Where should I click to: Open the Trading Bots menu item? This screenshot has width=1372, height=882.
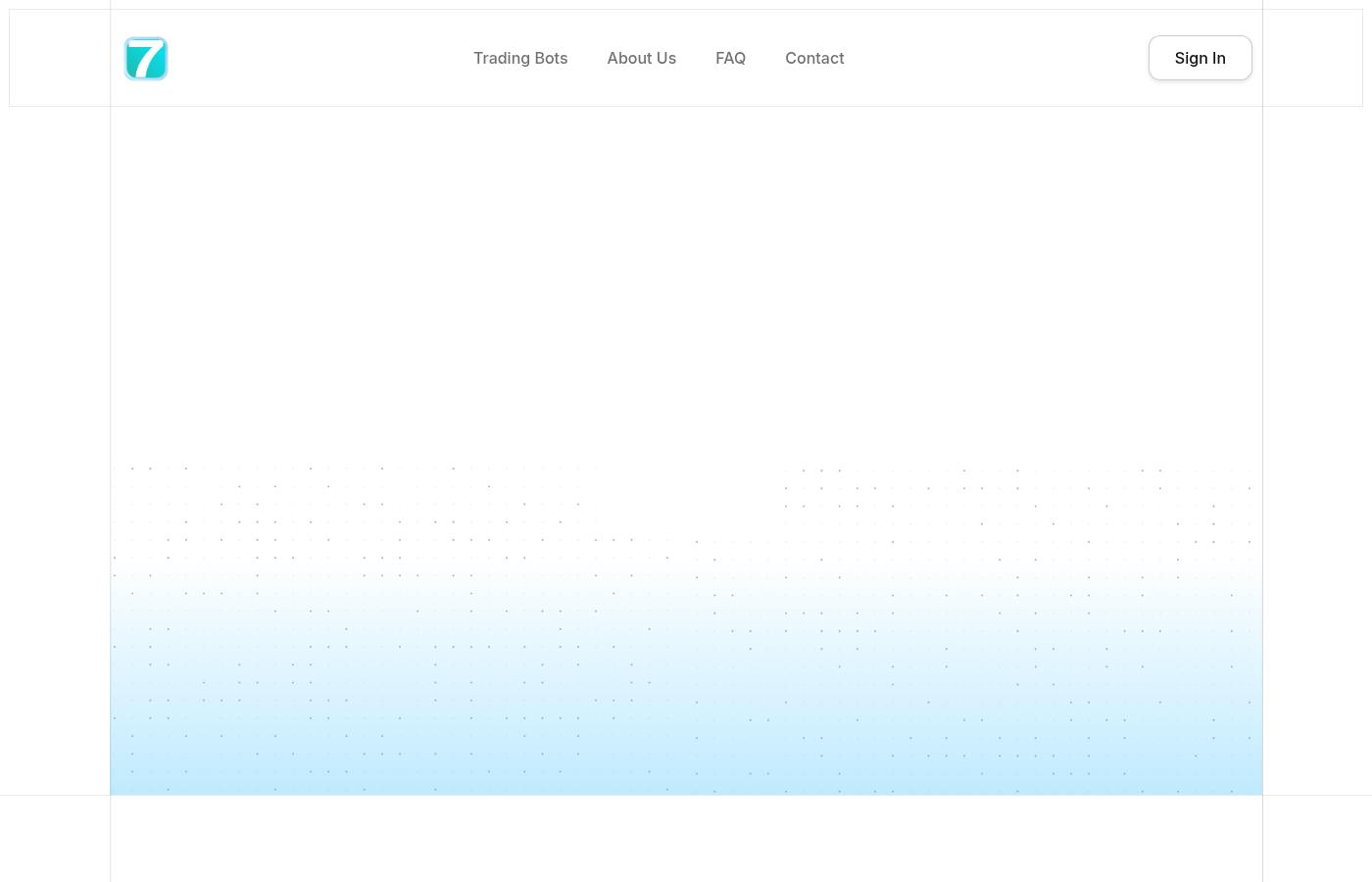click(x=520, y=58)
